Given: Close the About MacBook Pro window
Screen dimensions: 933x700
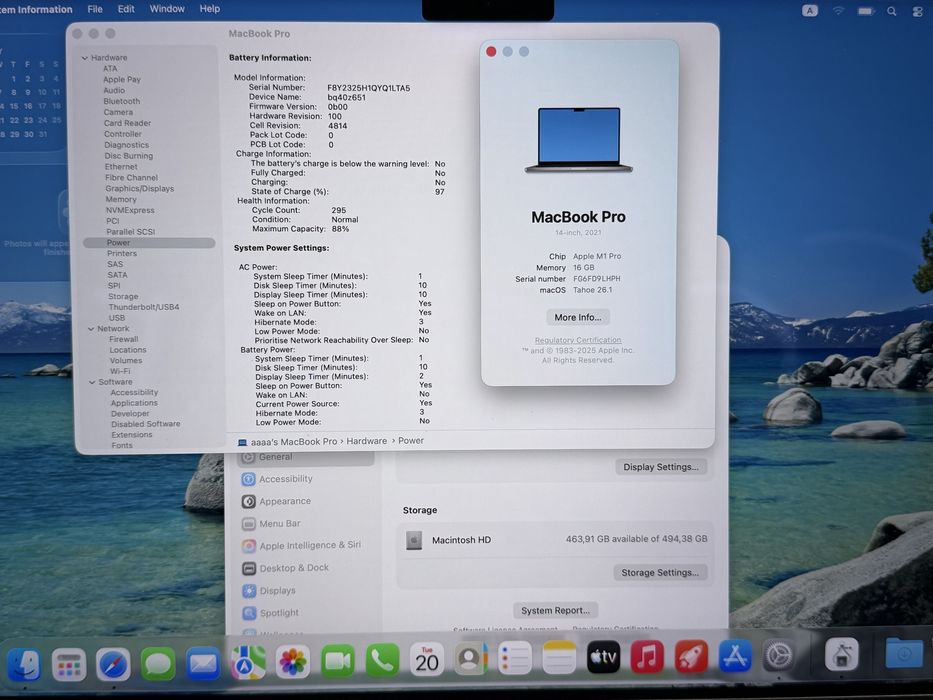Looking at the screenshot, I should [x=491, y=51].
